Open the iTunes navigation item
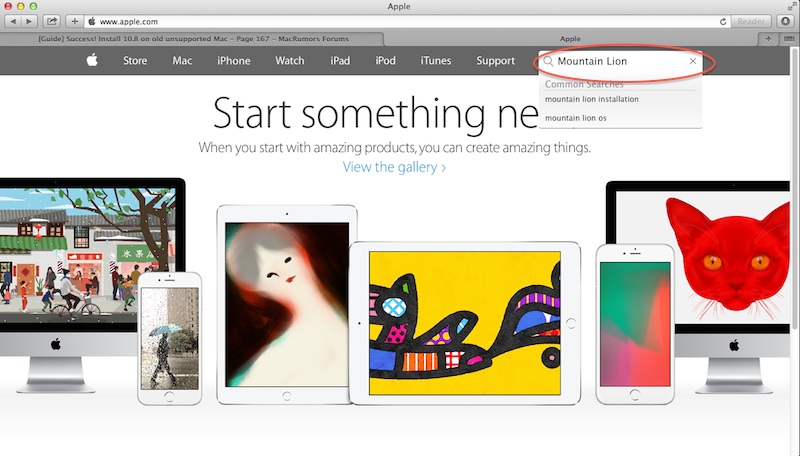 click(436, 61)
